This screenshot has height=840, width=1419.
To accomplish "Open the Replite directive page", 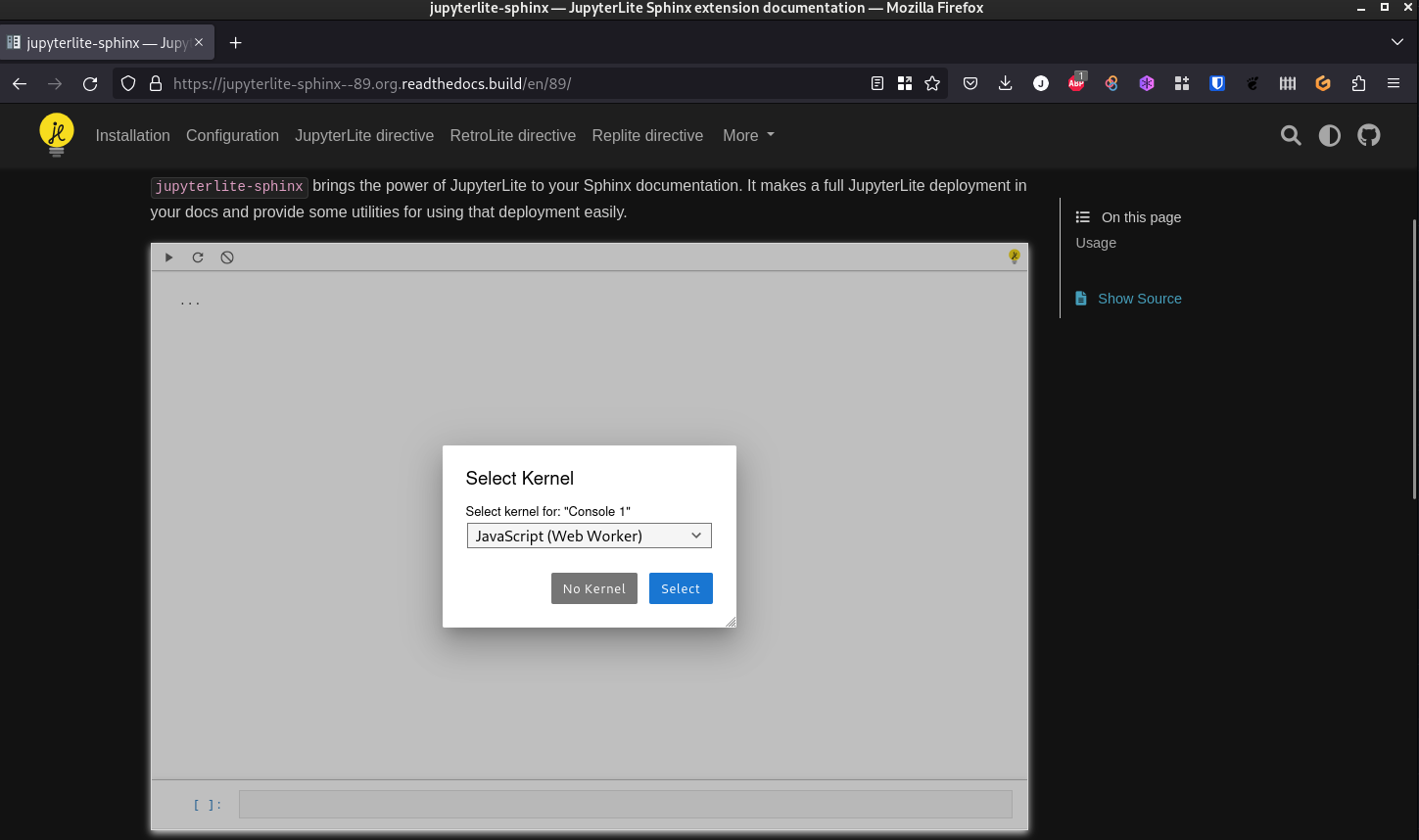I will click(647, 135).
